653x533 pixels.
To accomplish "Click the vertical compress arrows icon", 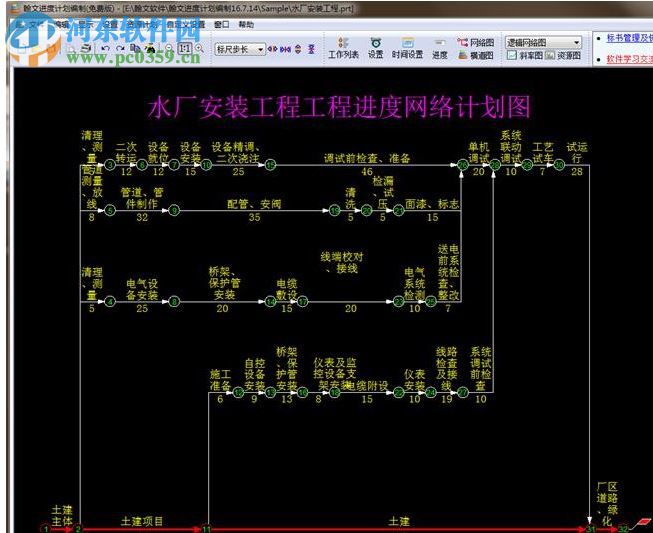I will pos(312,49).
